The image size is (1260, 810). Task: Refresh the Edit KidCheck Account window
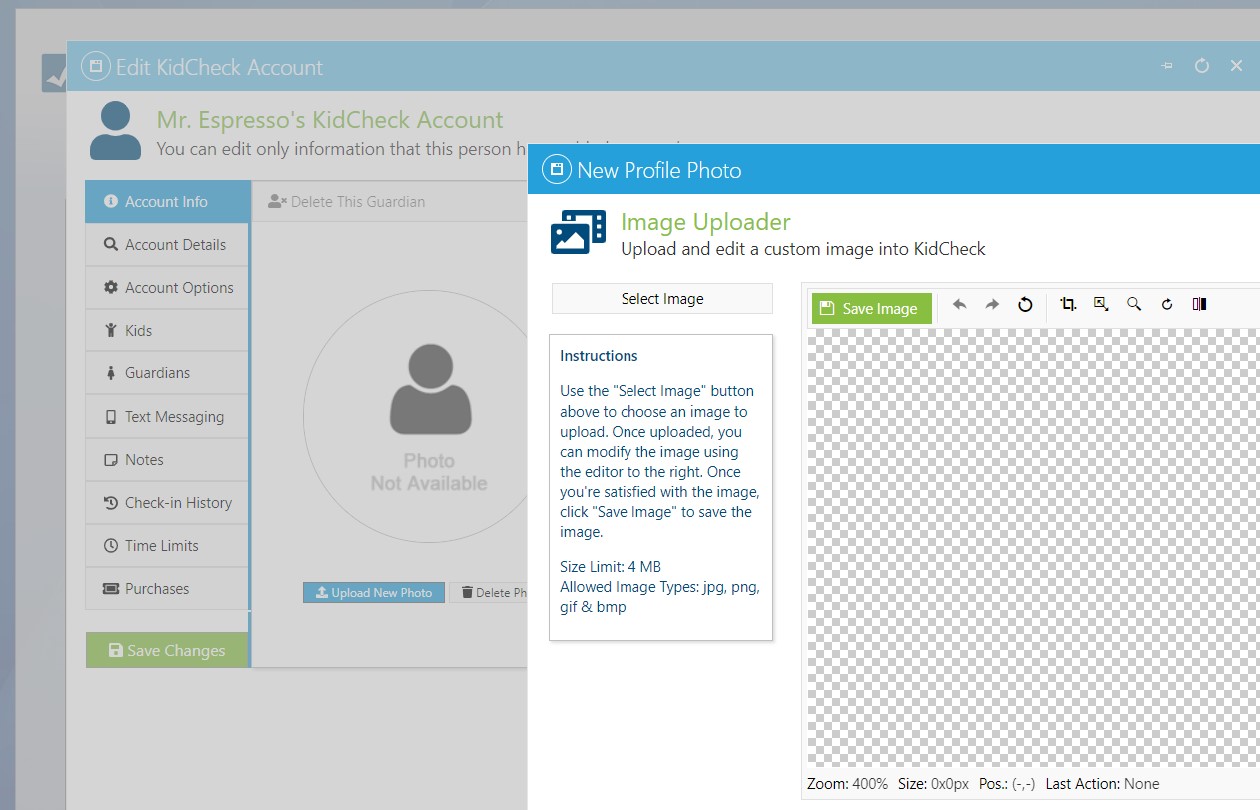coord(1202,66)
